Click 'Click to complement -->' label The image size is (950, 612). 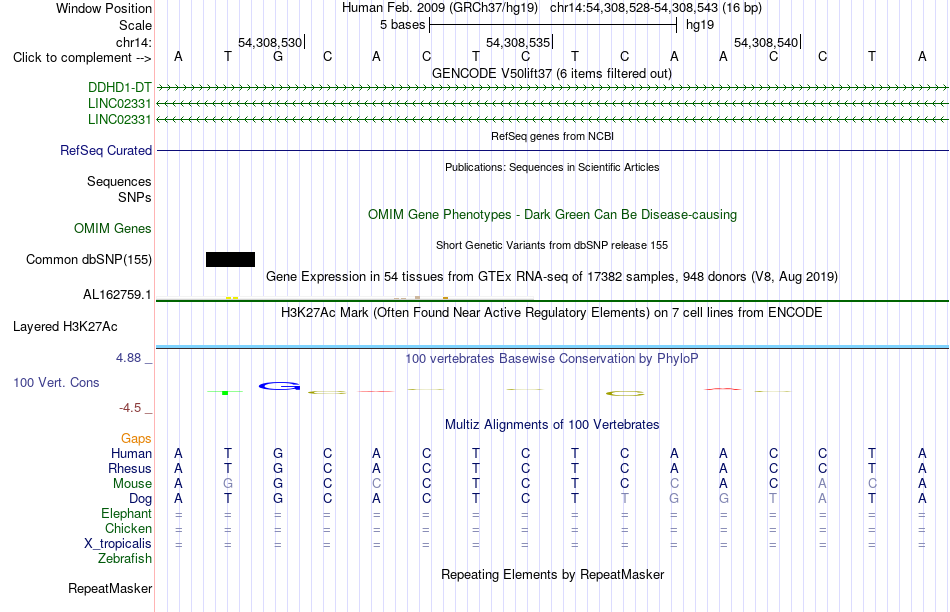[x=82, y=58]
